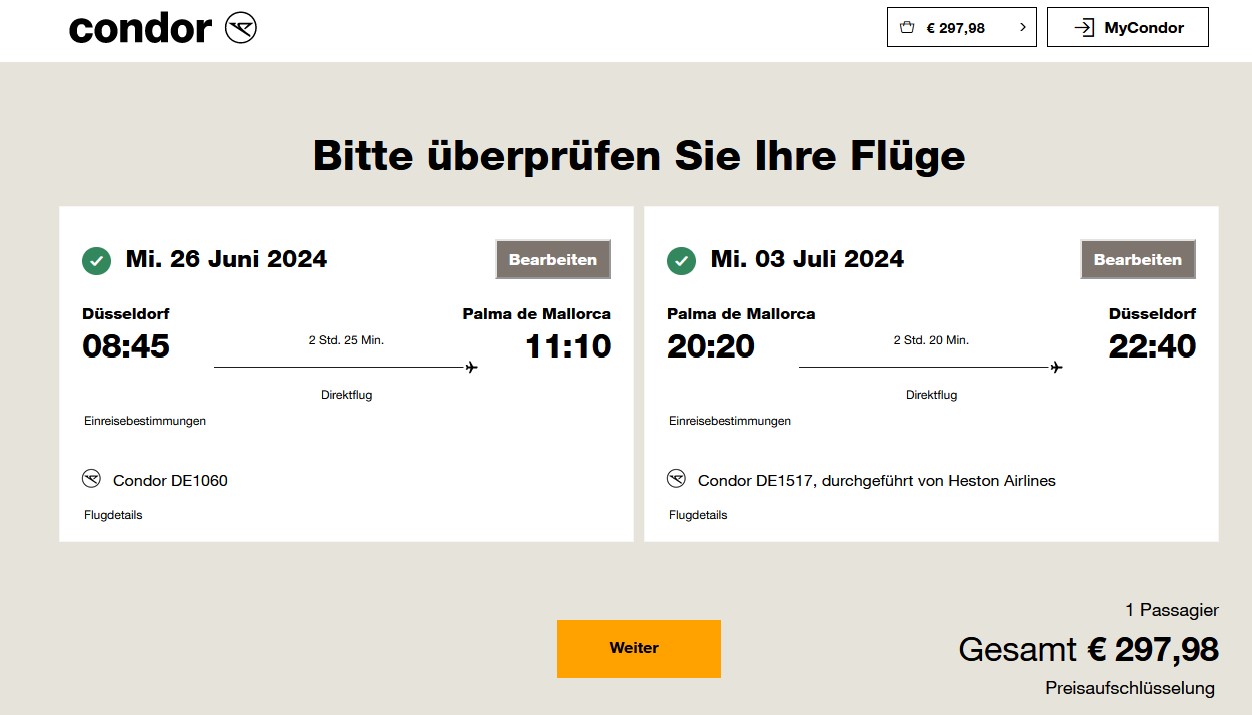Screen dimensions: 1252x715
Task: Edit the return flight via Bearbeiten
Action: [1137, 259]
